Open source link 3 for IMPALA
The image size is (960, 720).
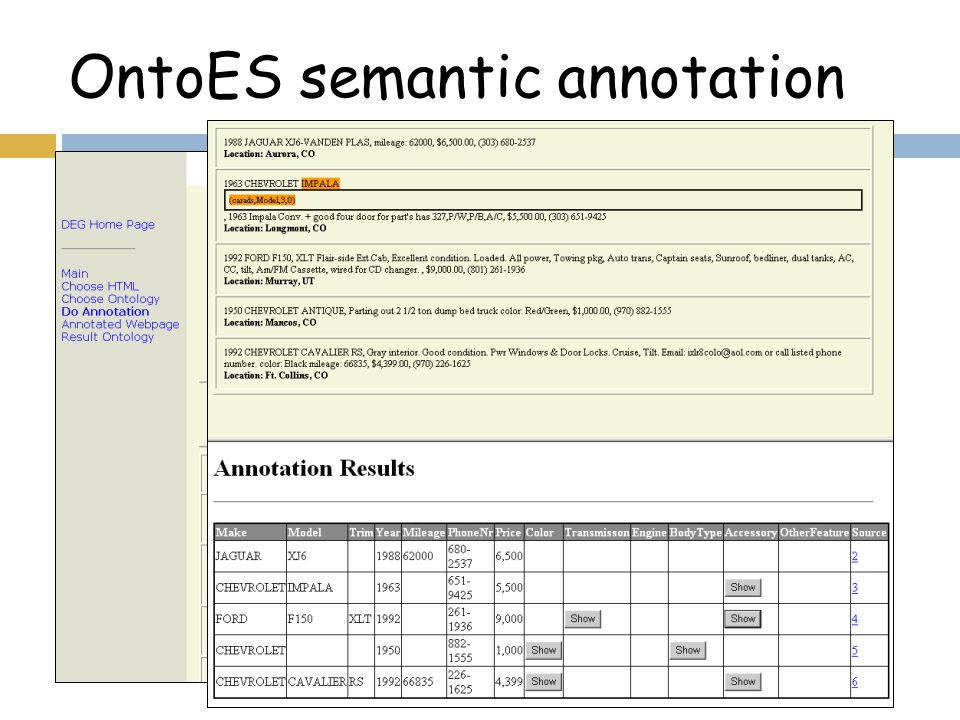(855, 588)
